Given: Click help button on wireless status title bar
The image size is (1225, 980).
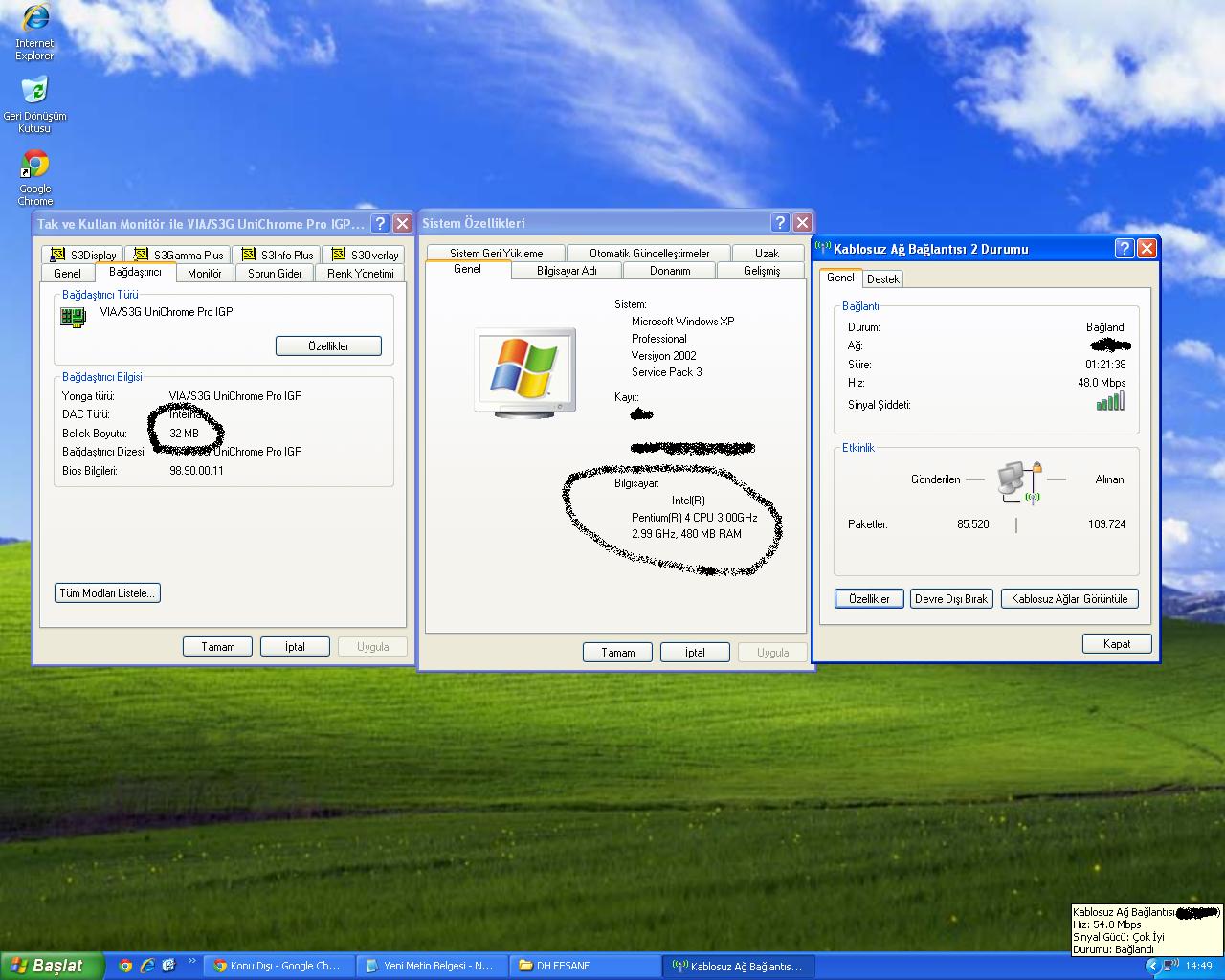Looking at the screenshot, I should (1125, 248).
